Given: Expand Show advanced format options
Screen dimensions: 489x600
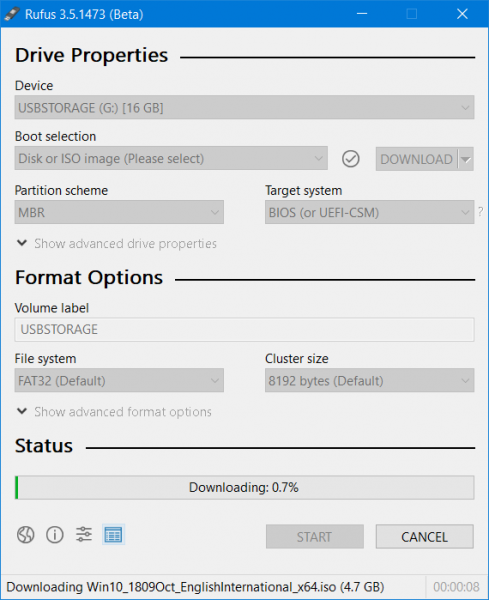Looking at the screenshot, I should tap(114, 412).
